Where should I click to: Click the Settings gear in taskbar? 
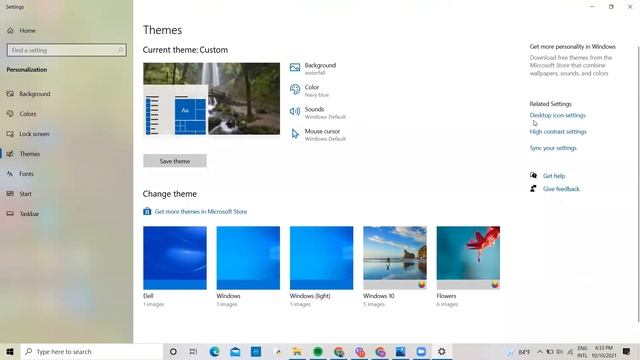(442, 351)
